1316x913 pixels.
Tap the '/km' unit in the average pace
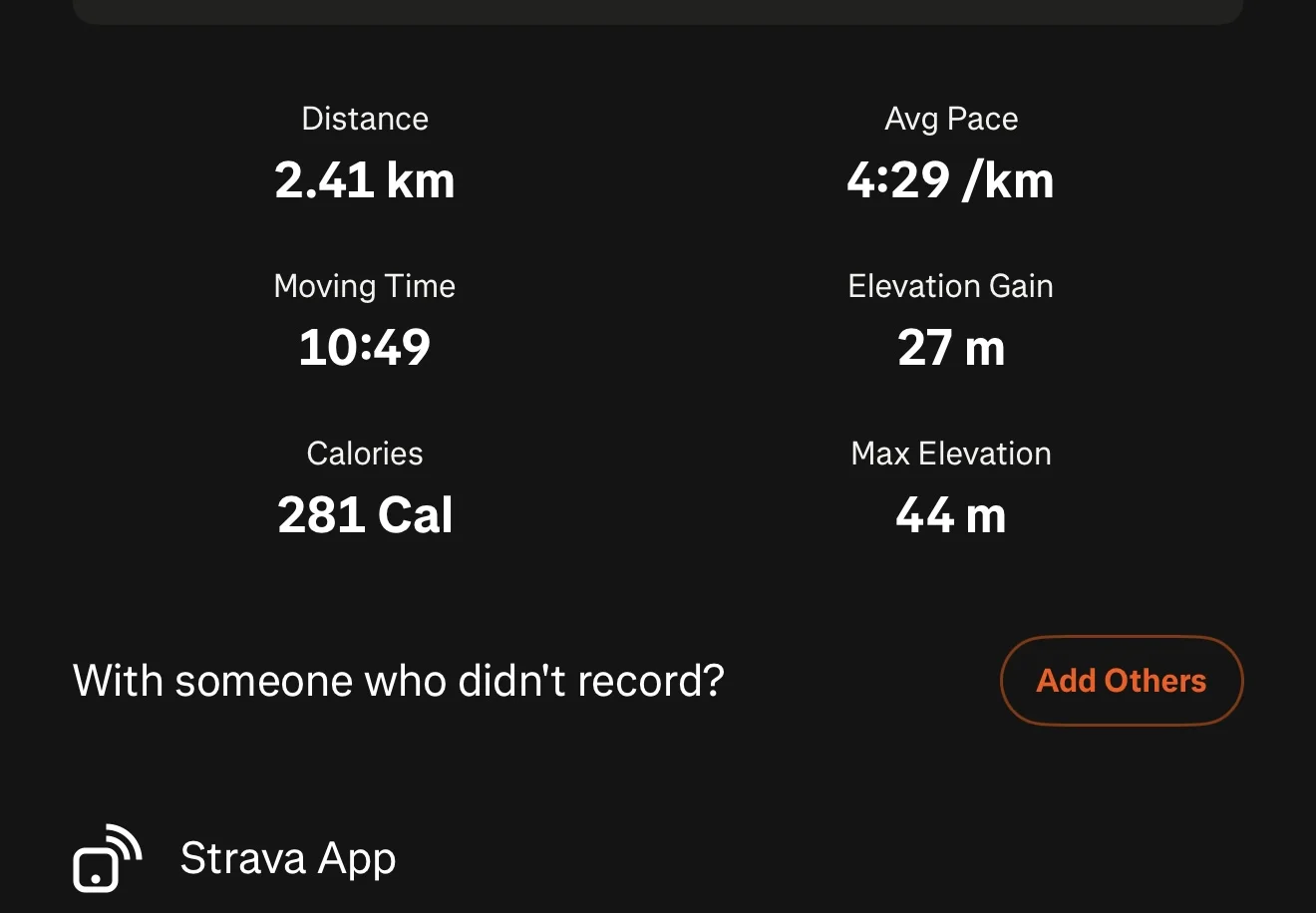(x=1008, y=180)
